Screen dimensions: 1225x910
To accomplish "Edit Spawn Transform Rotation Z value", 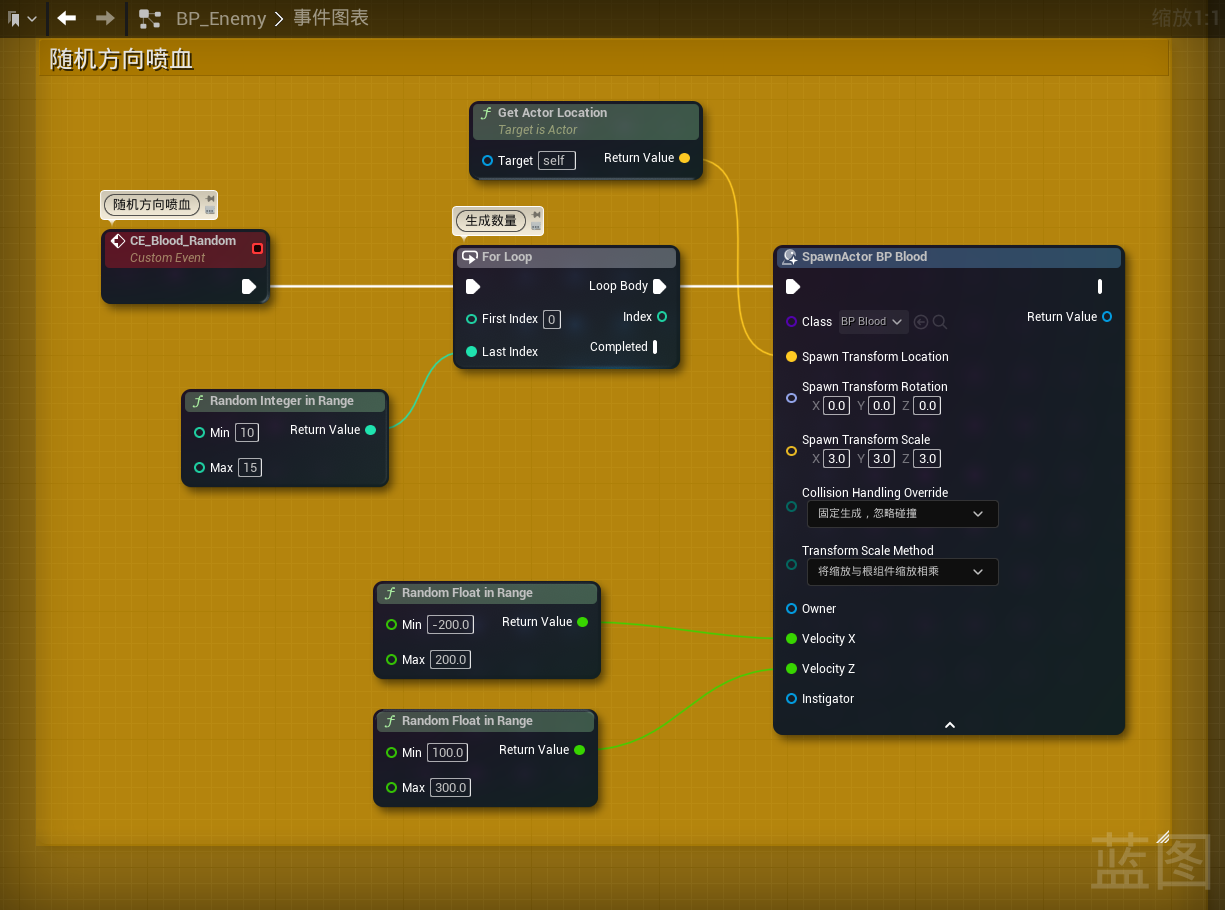I will (927, 406).
